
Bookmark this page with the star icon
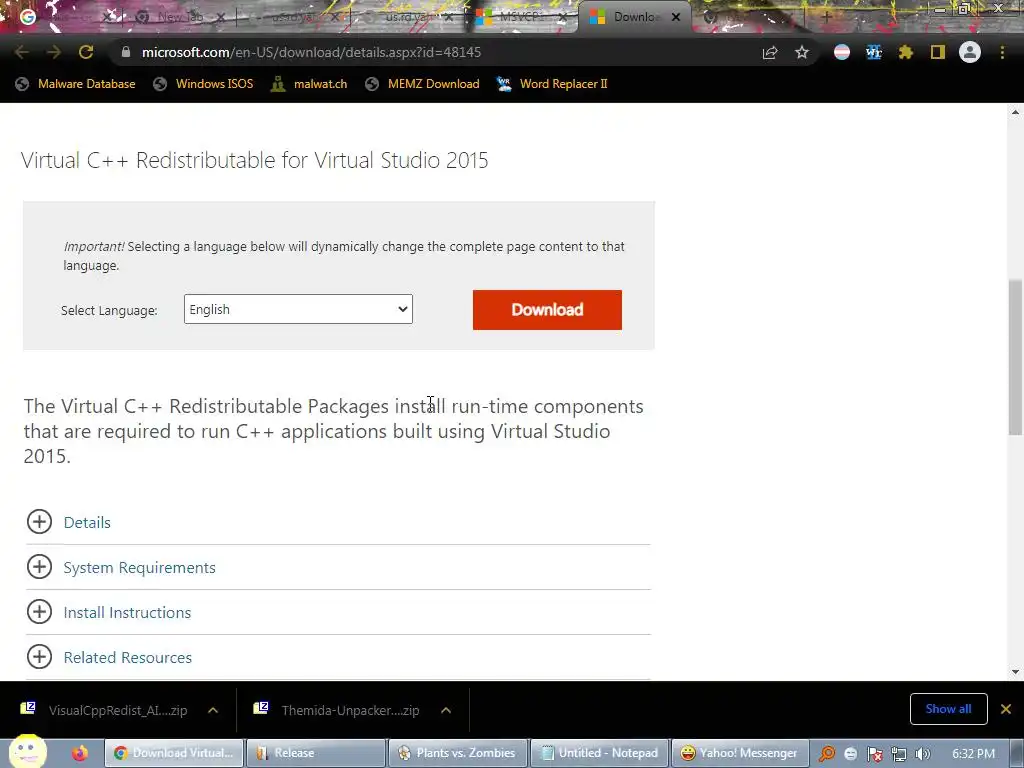[802, 52]
